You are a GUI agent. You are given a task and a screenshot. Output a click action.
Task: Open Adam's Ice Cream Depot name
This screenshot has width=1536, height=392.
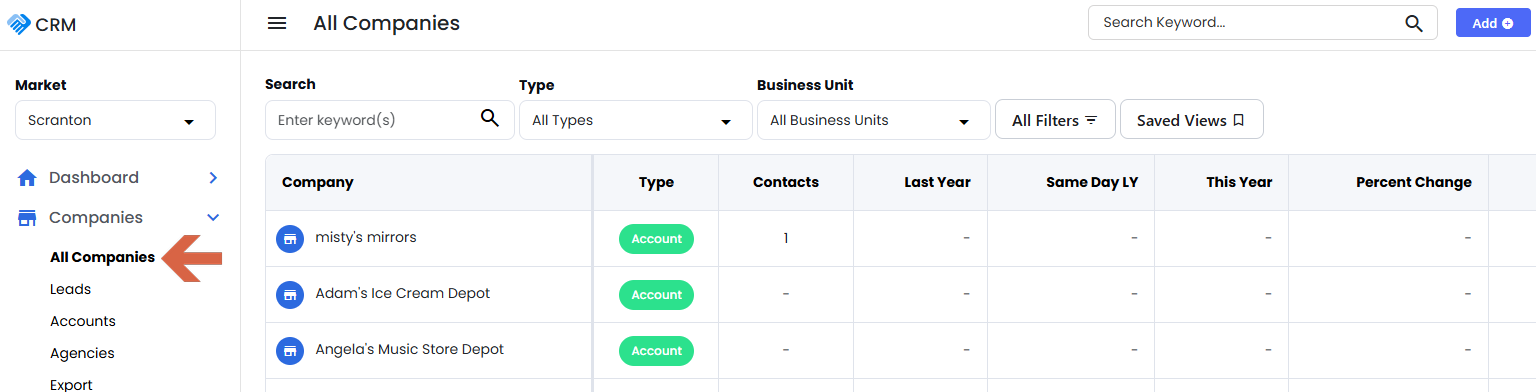pyautogui.click(x=402, y=294)
